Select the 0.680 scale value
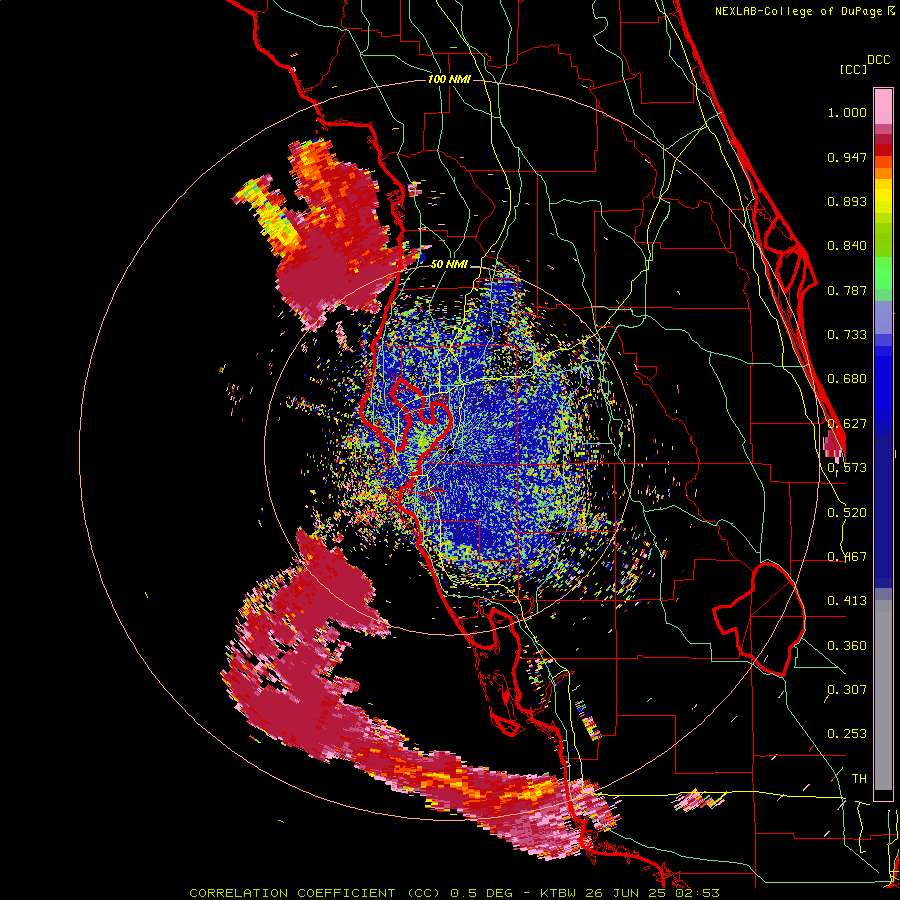 pos(847,379)
